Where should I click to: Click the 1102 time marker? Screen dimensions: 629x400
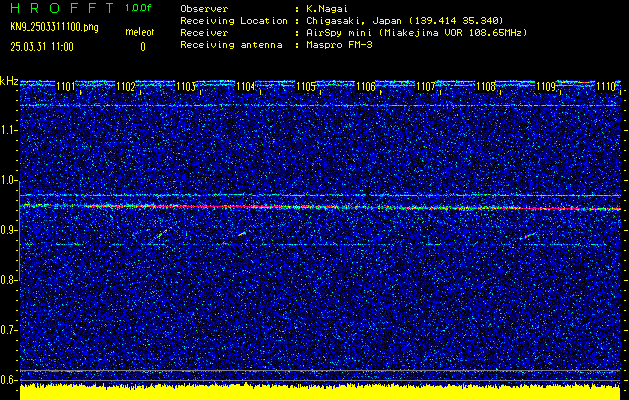click(125, 86)
